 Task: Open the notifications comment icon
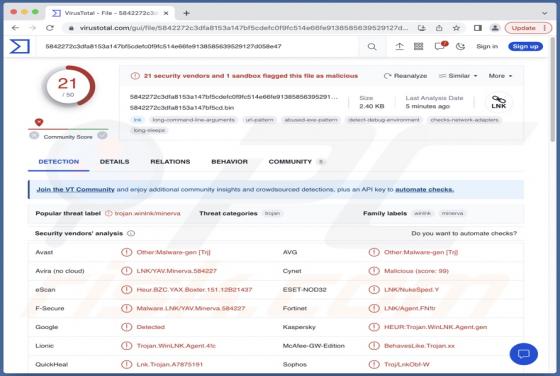point(439,46)
